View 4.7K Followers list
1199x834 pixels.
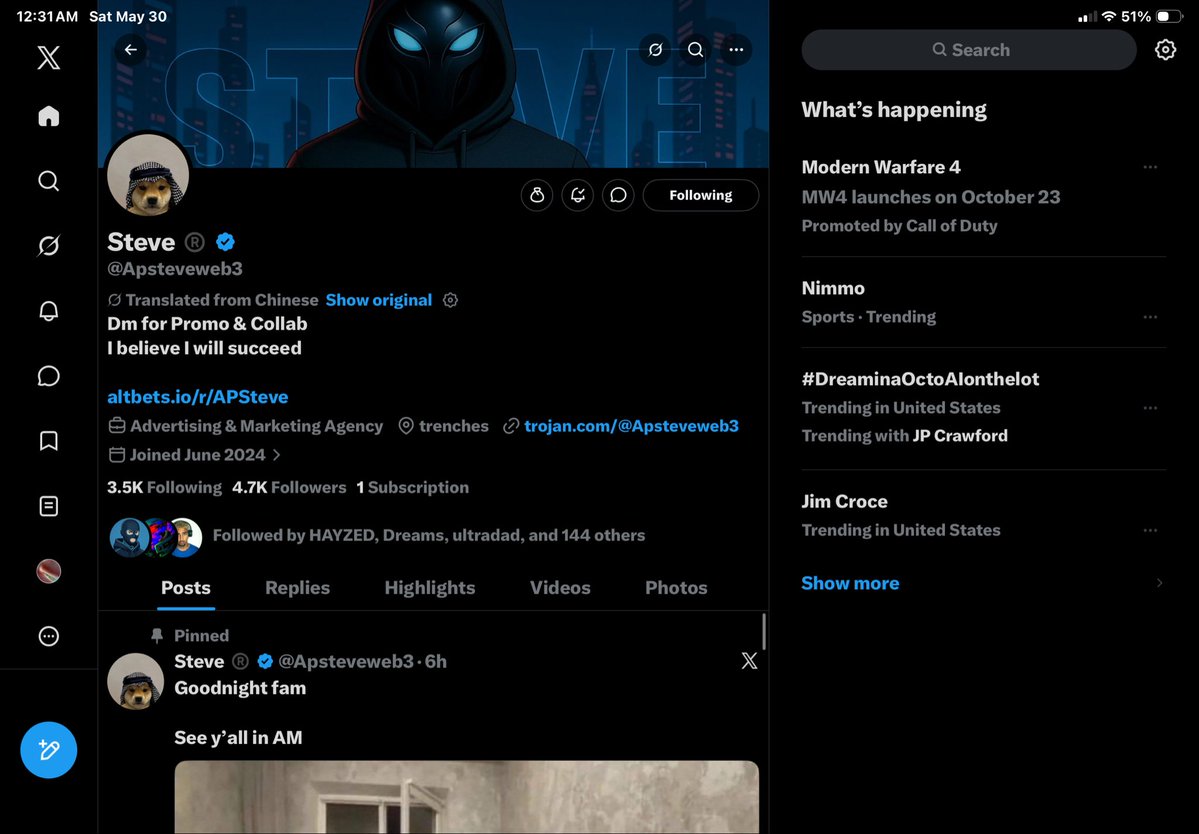click(x=289, y=487)
